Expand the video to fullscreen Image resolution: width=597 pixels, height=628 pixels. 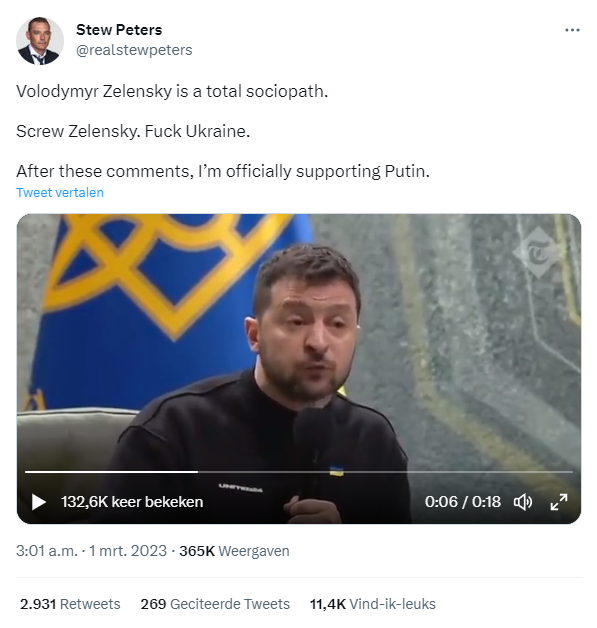(559, 502)
